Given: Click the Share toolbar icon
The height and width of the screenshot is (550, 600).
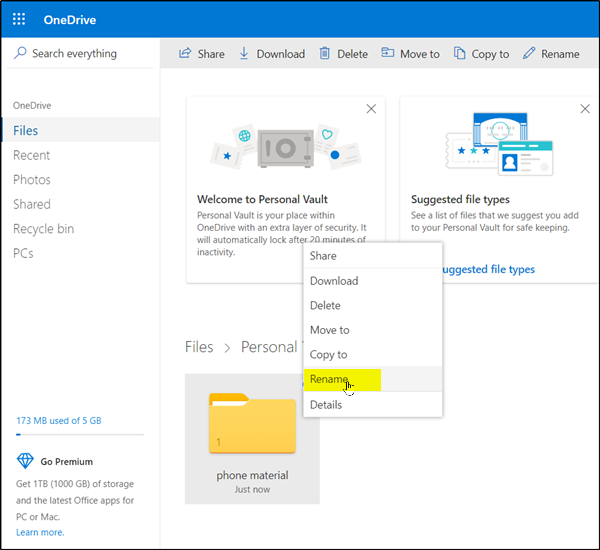Looking at the screenshot, I should point(185,54).
